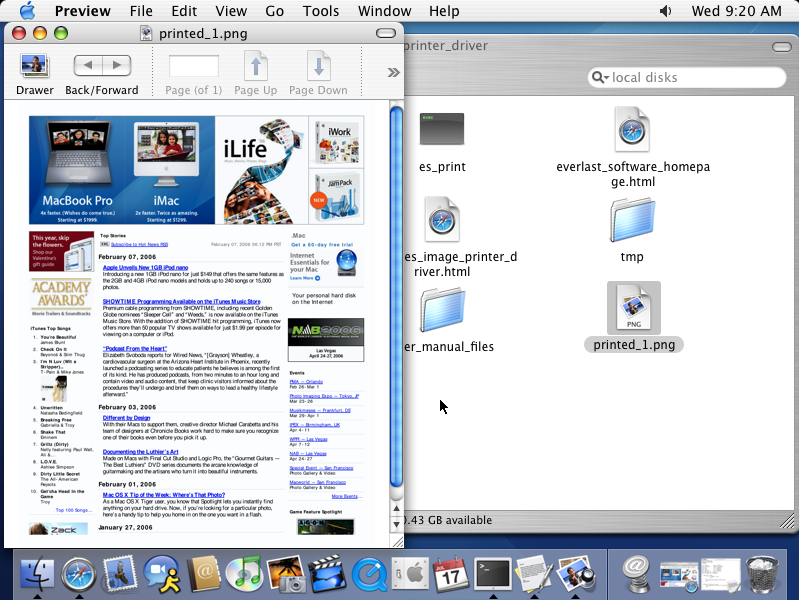Click the printed_1.png file name label
This screenshot has height=600, width=799.
point(634,345)
